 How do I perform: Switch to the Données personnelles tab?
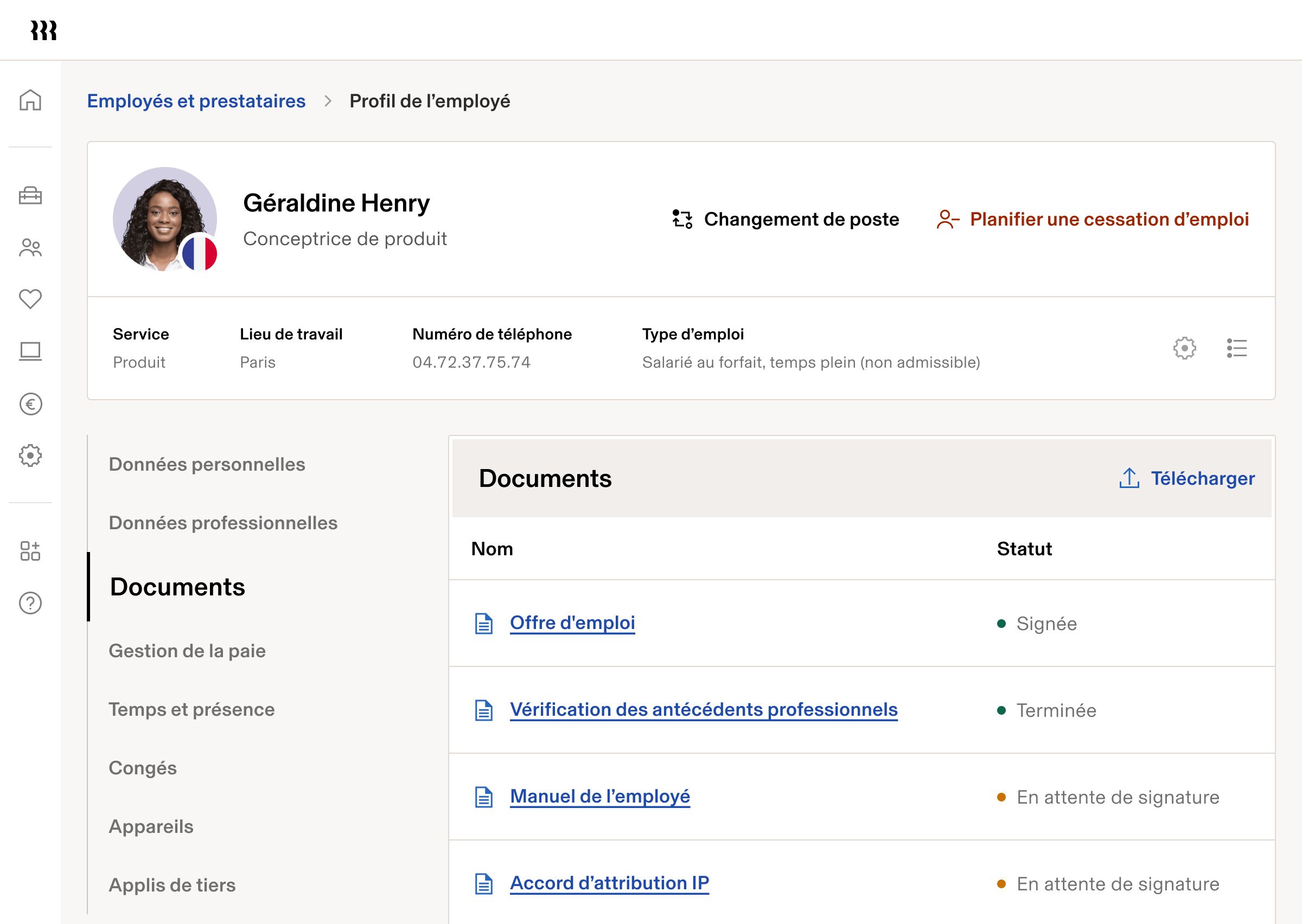point(207,464)
